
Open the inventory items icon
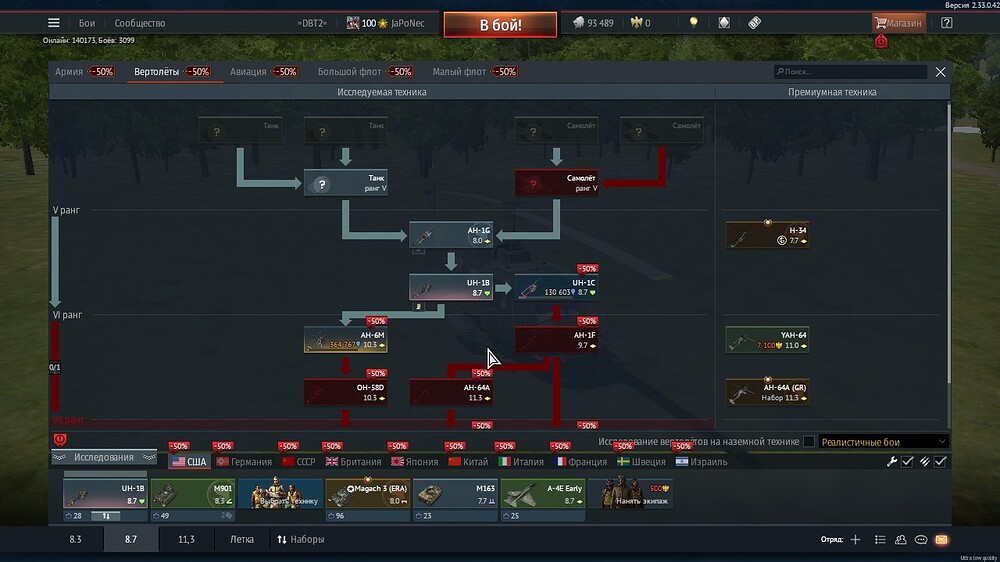point(754,23)
